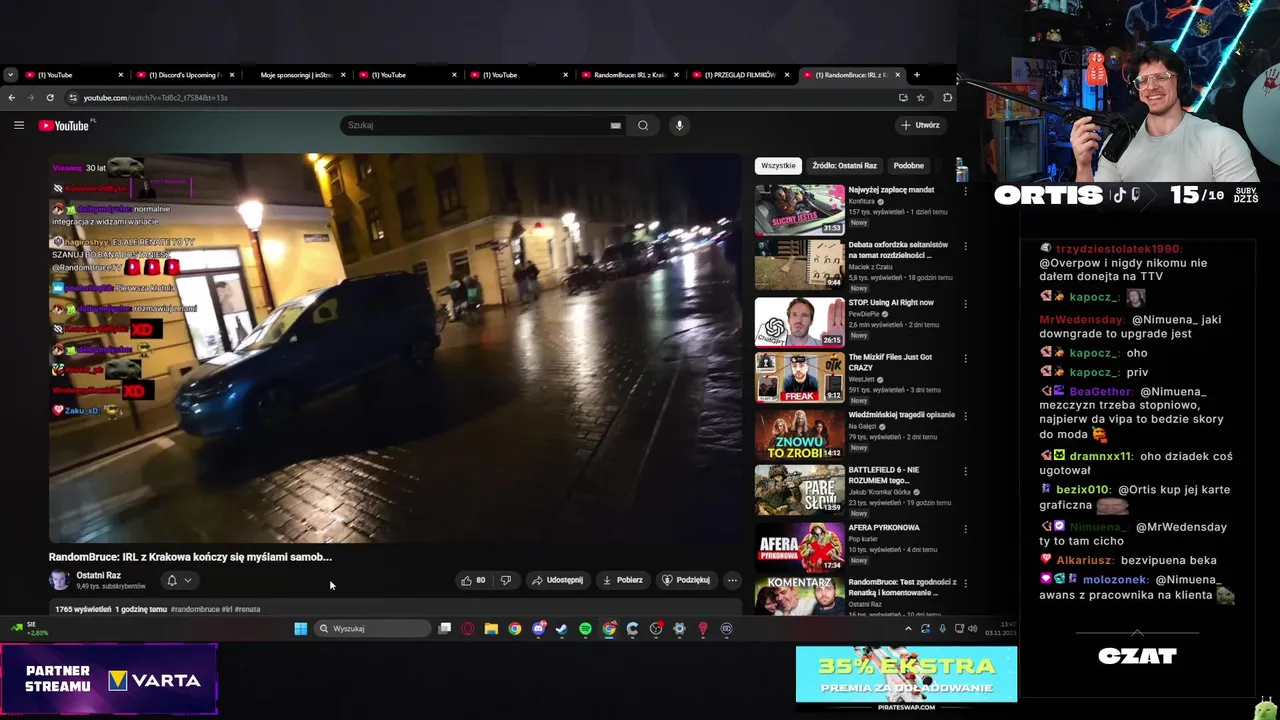Launch Spotify from the taskbar

585,629
